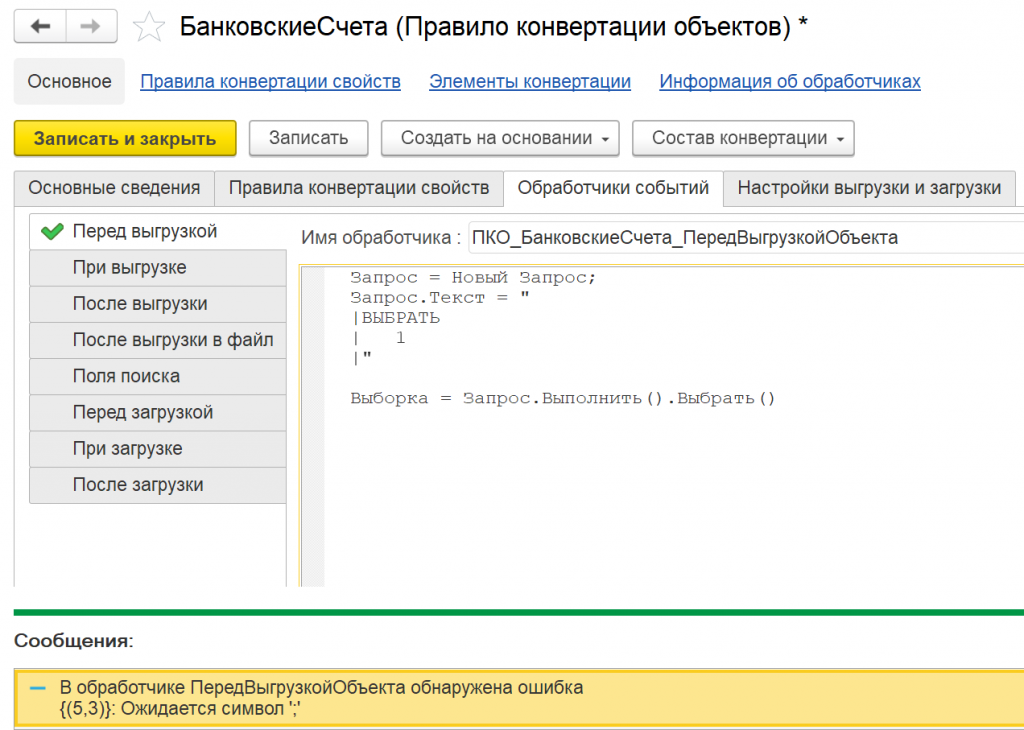The height and width of the screenshot is (730, 1024).
Task: Click Записать и закрыть button
Action: [x=125, y=138]
